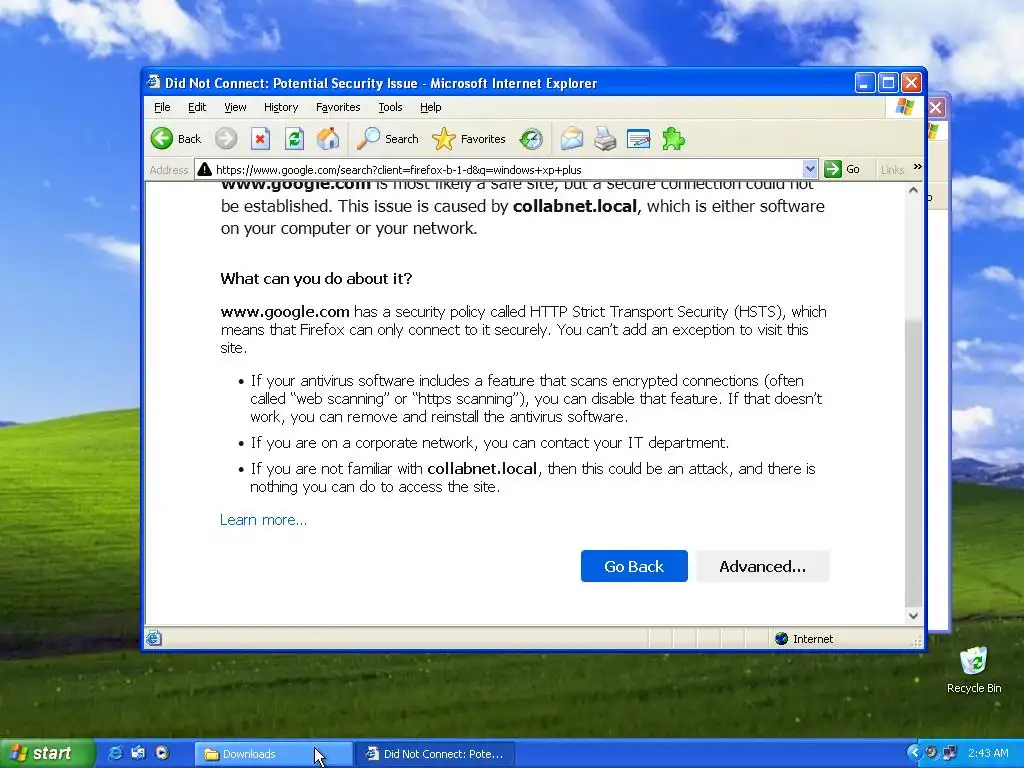Click the greyed Forward arrow button
The image size is (1024, 768).
click(x=226, y=138)
